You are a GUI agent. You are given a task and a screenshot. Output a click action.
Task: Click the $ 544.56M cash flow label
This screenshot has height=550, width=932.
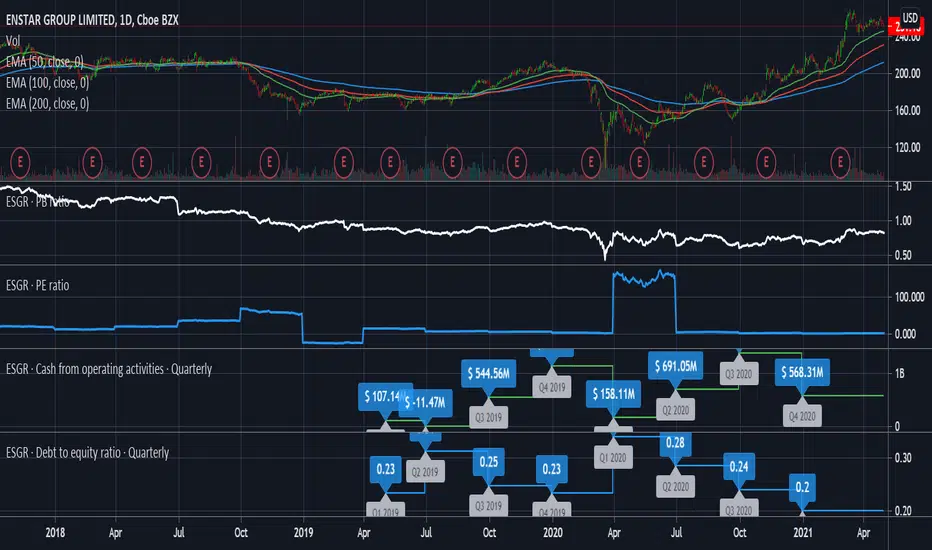tap(489, 373)
